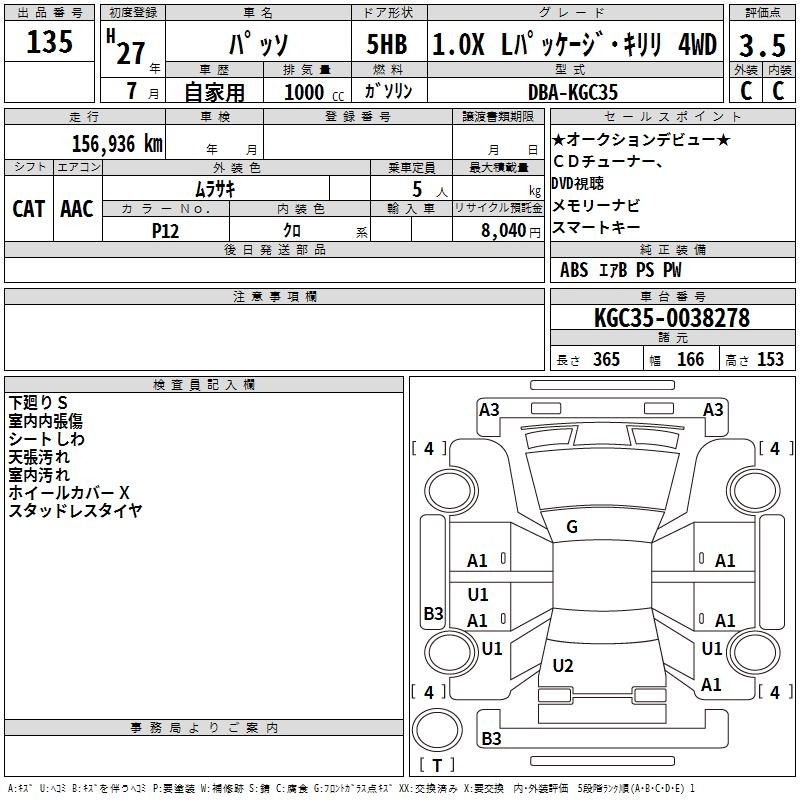Click the B3 mark on the rear bumper

click(491, 738)
